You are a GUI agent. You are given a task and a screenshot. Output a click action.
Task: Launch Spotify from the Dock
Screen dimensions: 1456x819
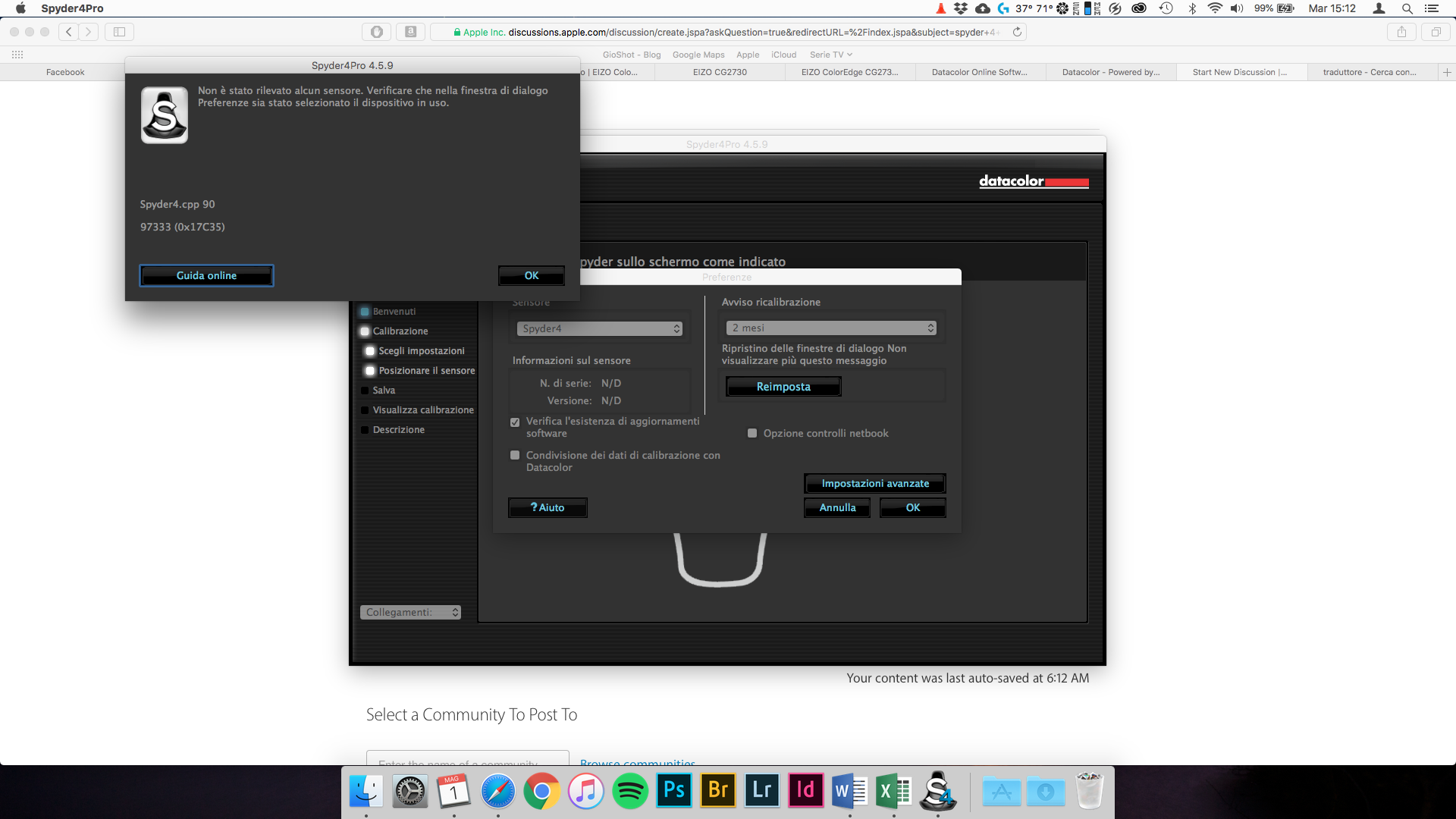click(x=629, y=792)
